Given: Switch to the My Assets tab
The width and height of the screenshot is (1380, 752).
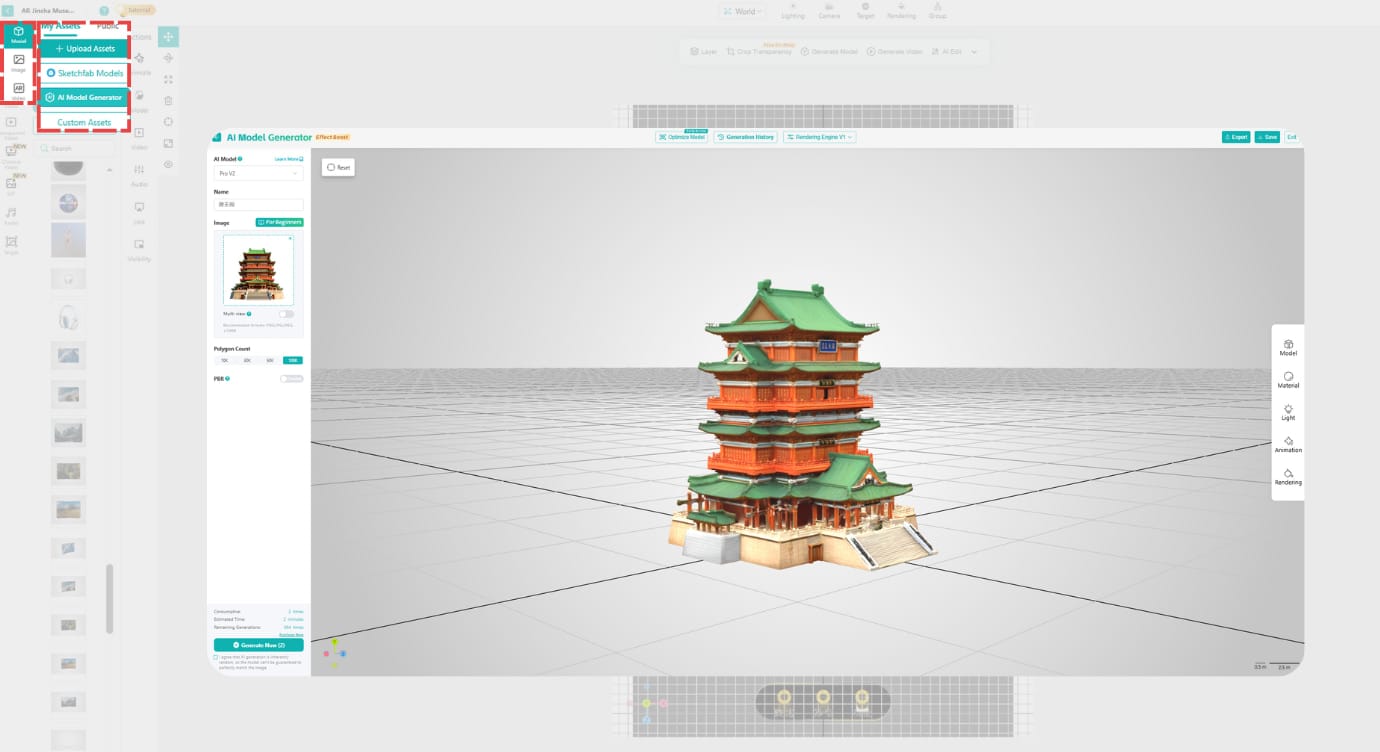Looking at the screenshot, I should 61,26.
